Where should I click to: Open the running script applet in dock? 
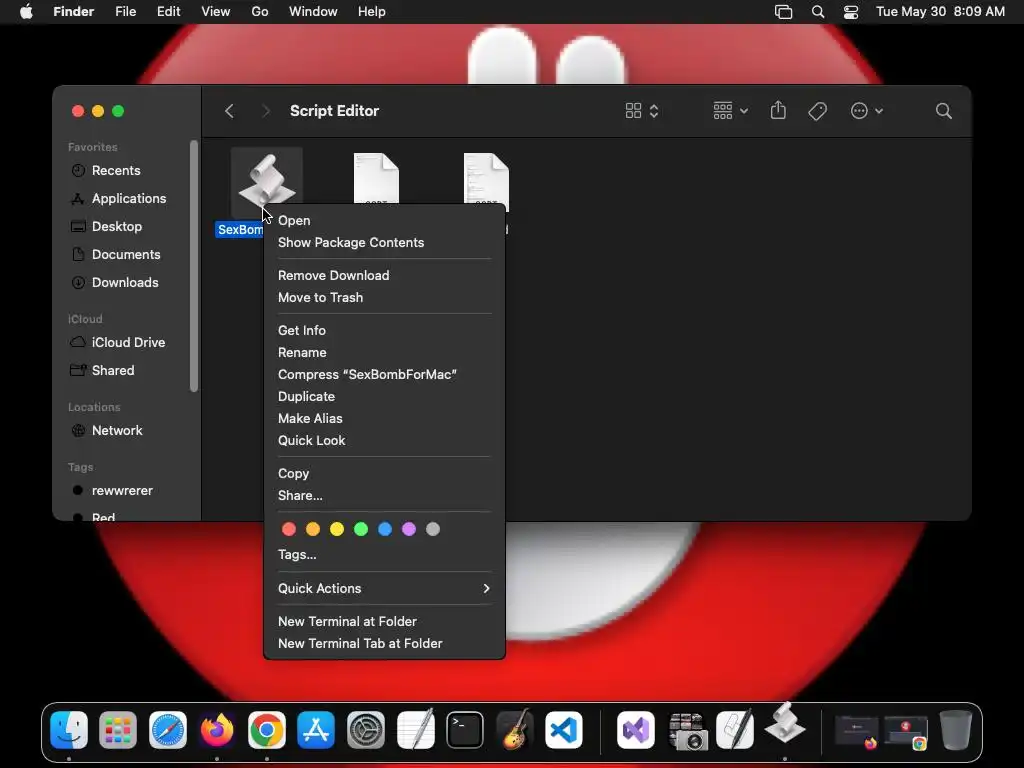point(784,724)
